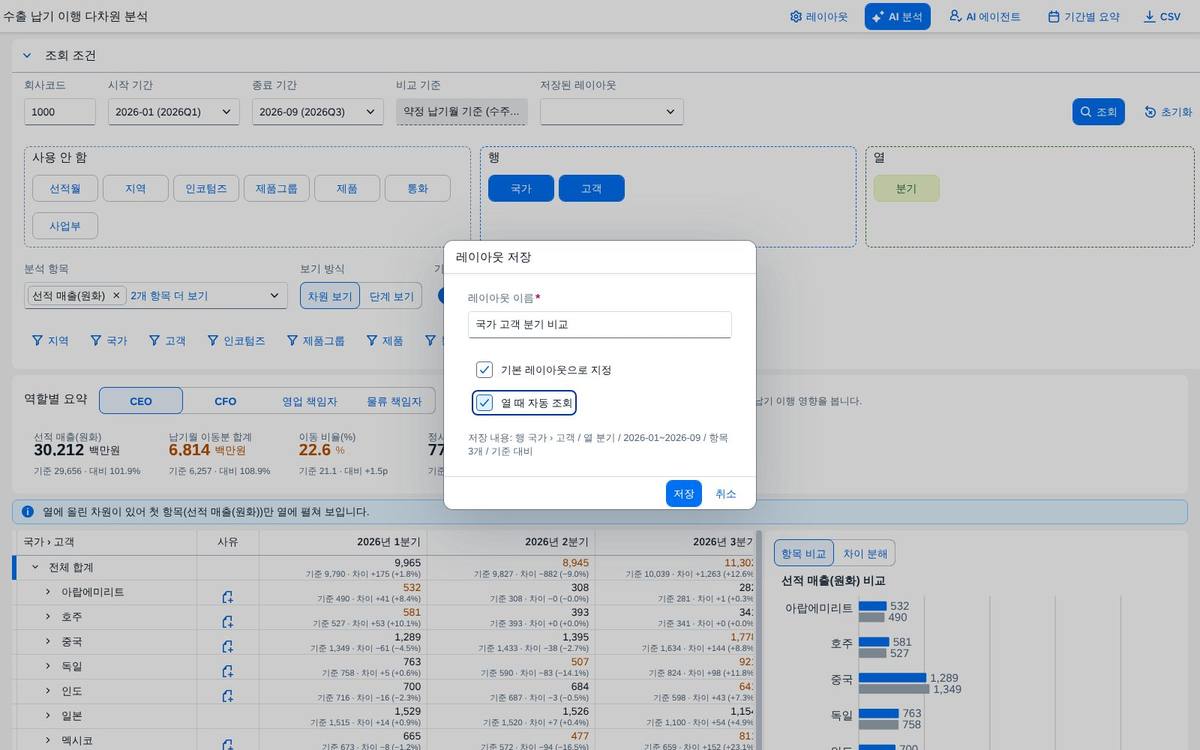Select the 물류 책임자 role tab
Image resolution: width=1200 pixels, height=750 pixels.
click(394, 401)
